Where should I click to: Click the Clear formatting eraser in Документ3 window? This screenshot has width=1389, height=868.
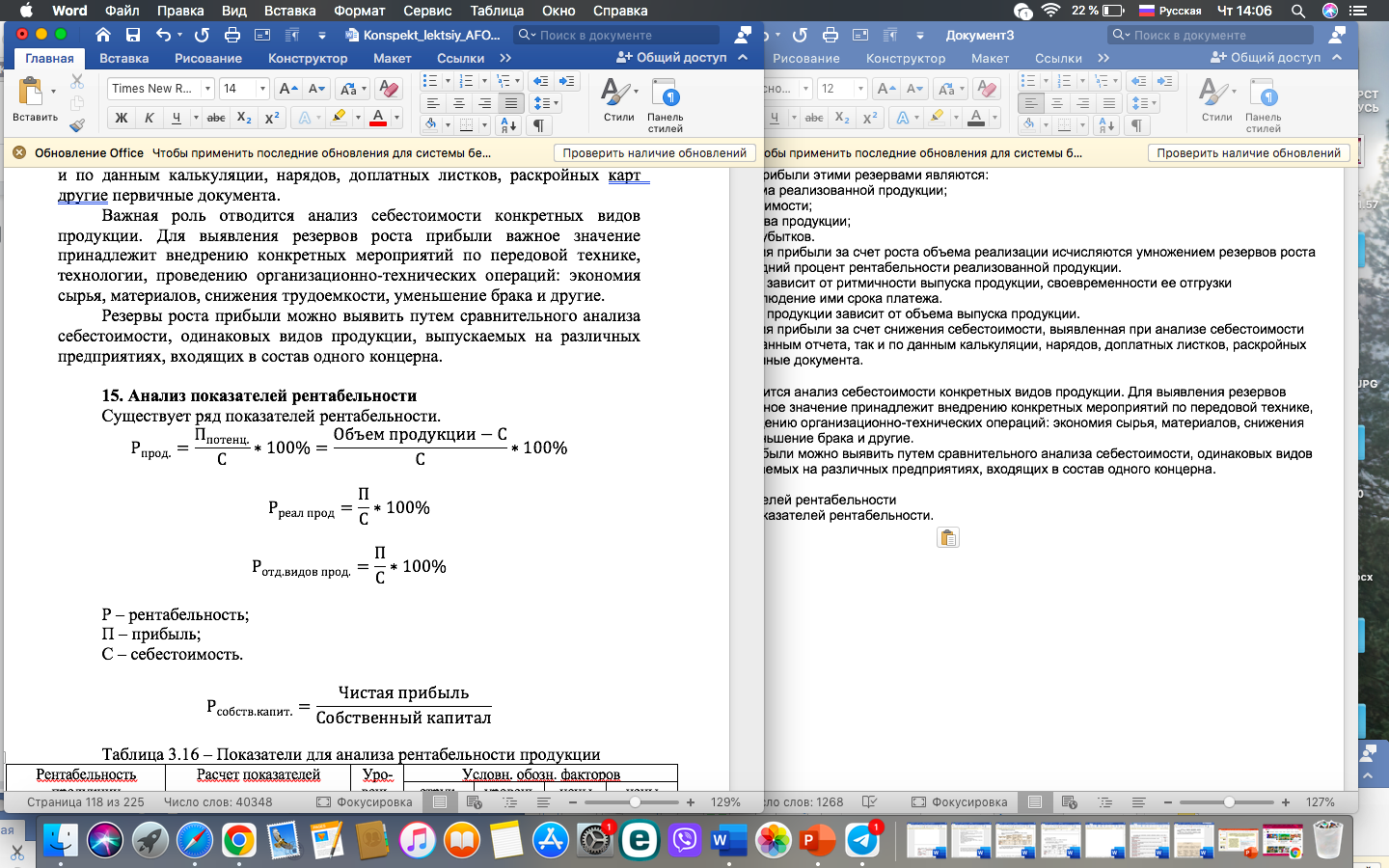[x=987, y=89]
